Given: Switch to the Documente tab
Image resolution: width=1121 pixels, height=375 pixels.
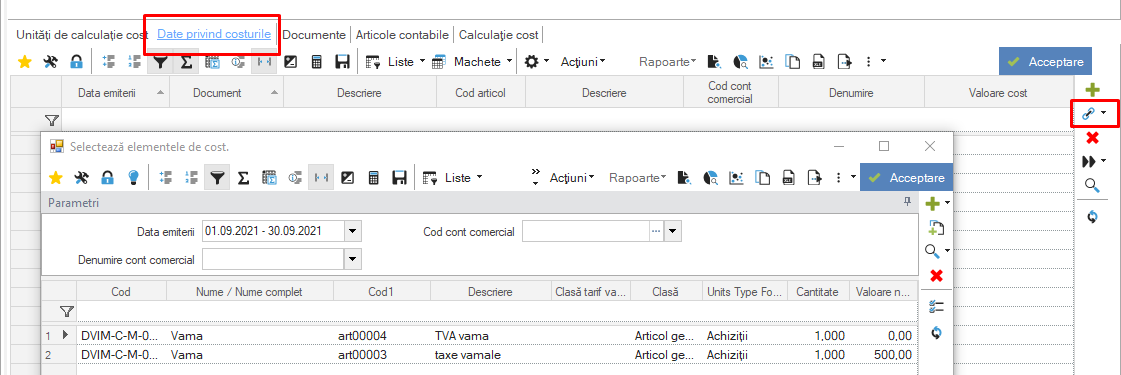Looking at the screenshot, I should point(315,34).
